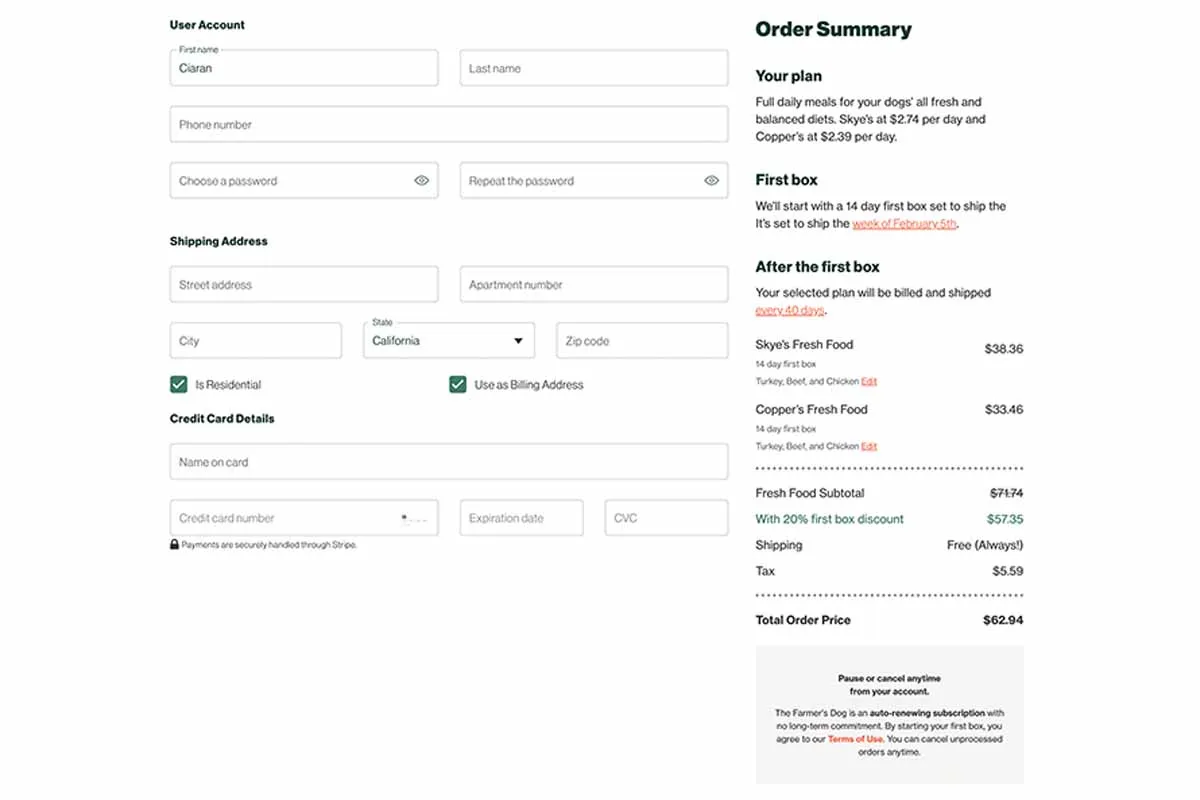
Task: Click the Name on card field
Action: tap(447, 461)
